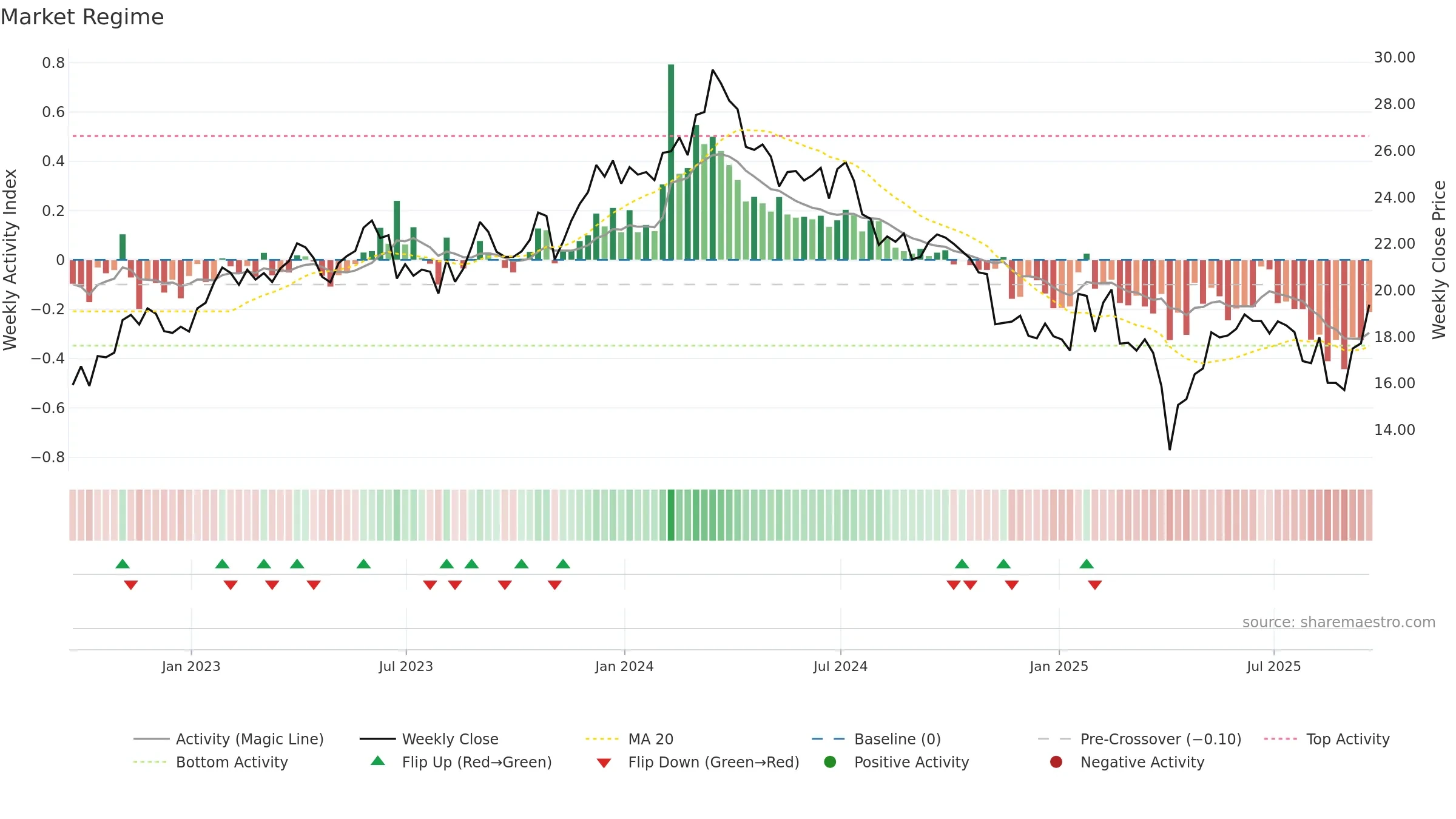Click the last red Flip Down marker after Jan 2025
The width and height of the screenshot is (1456, 819).
click(x=1095, y=585)
